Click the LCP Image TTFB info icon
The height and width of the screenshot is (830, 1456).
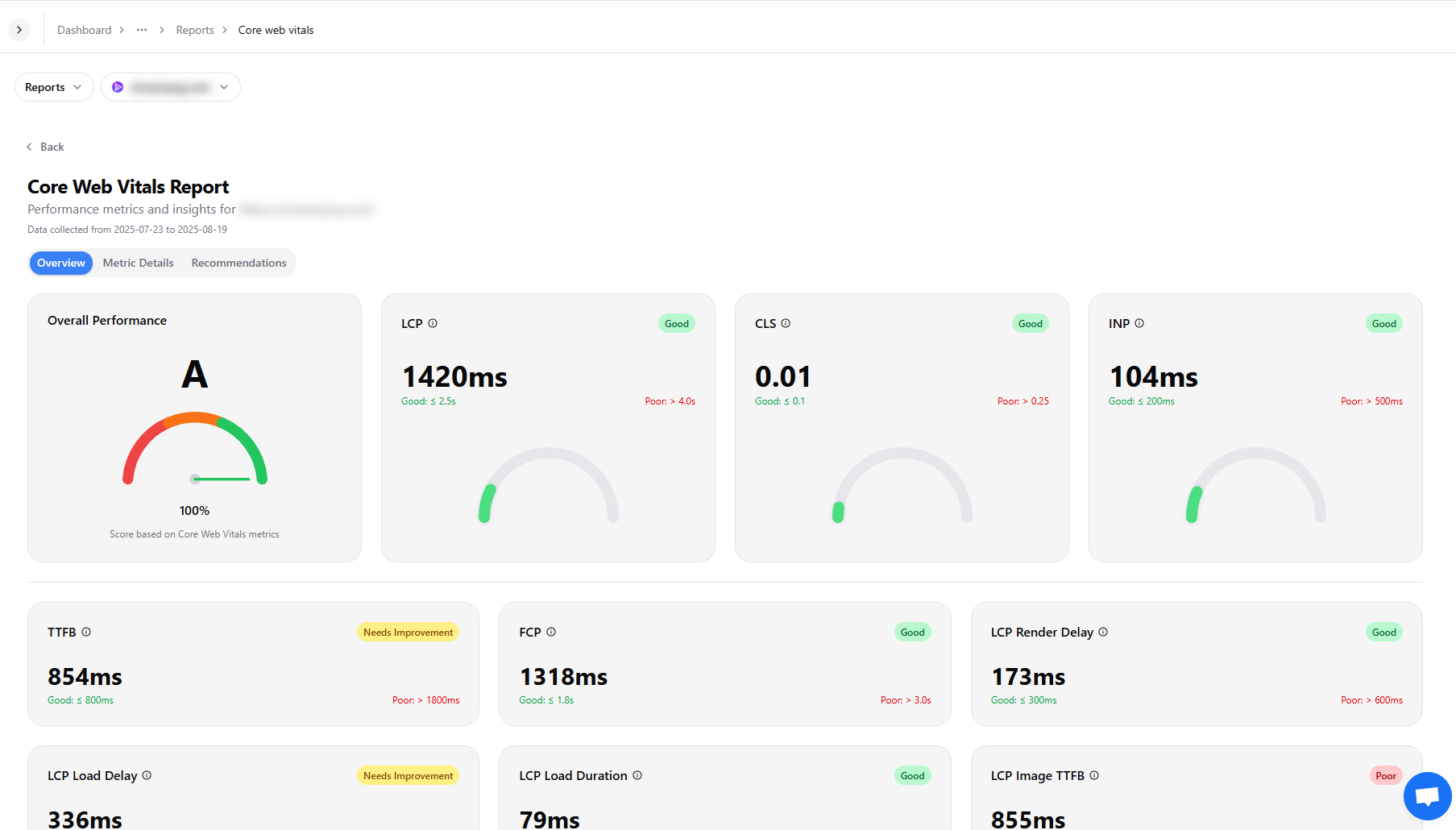coord(1094,775)
